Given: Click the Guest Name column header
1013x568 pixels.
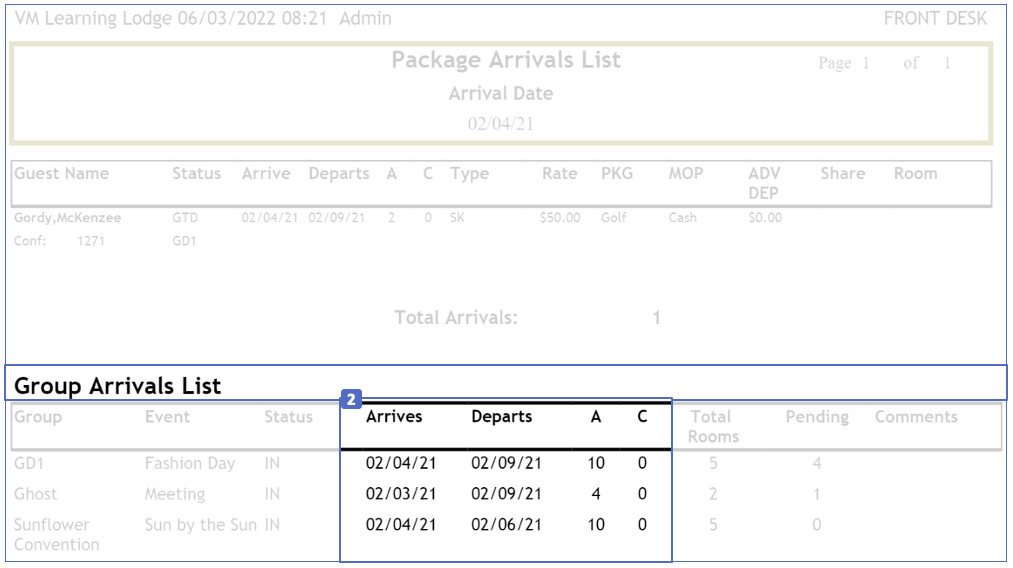Looking at the screenshot, I should (62, 173).
